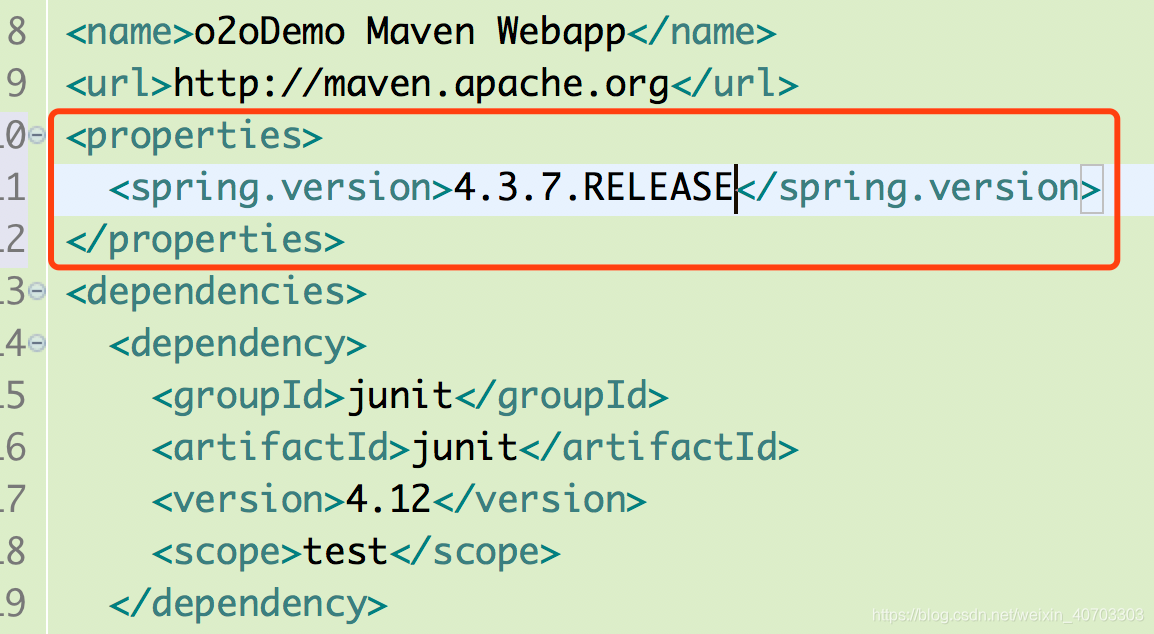Click the opening <scope> tag

[x=227, y=554]
